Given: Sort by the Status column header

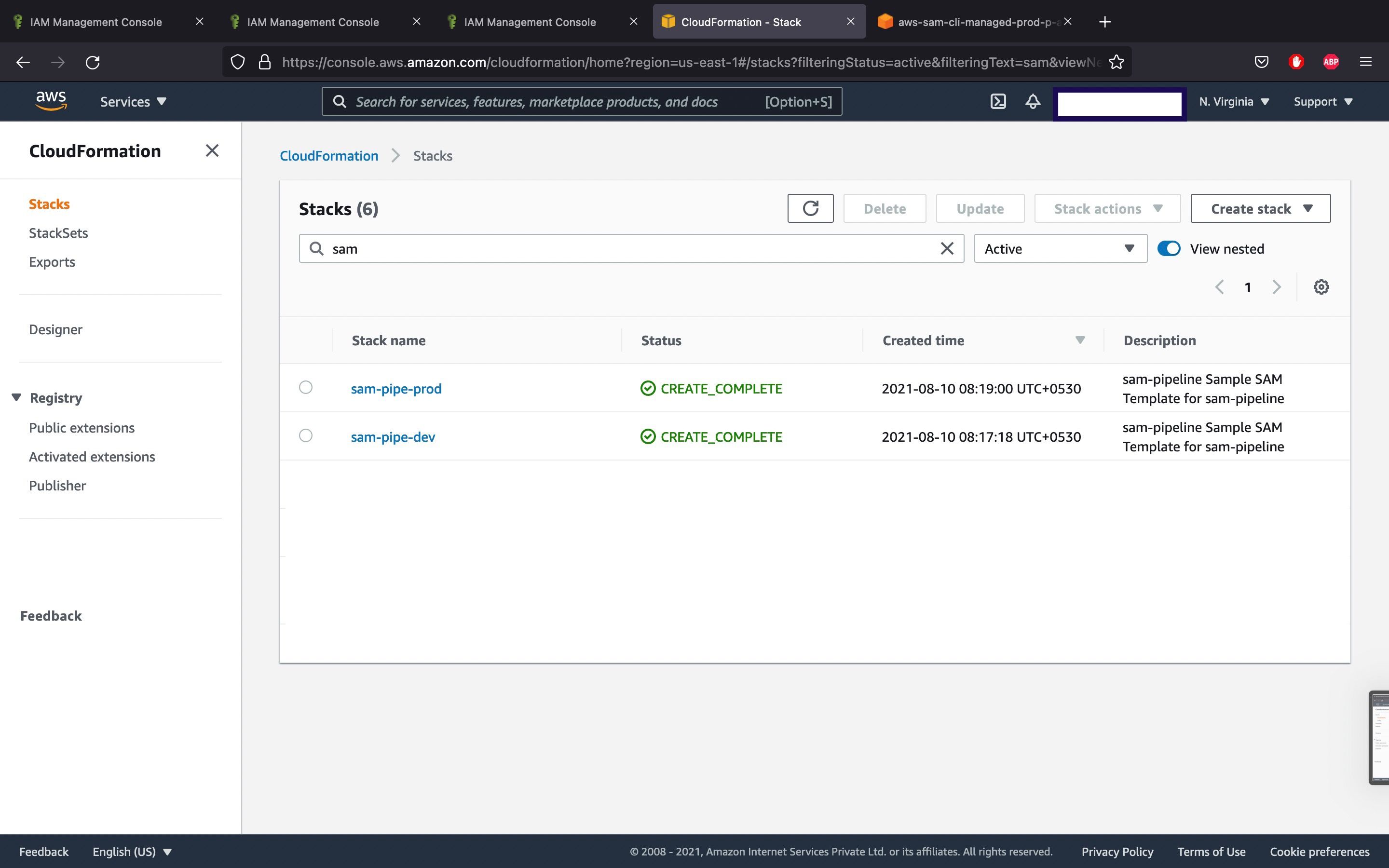Looking at the screenshot, I should pos(661,340).
